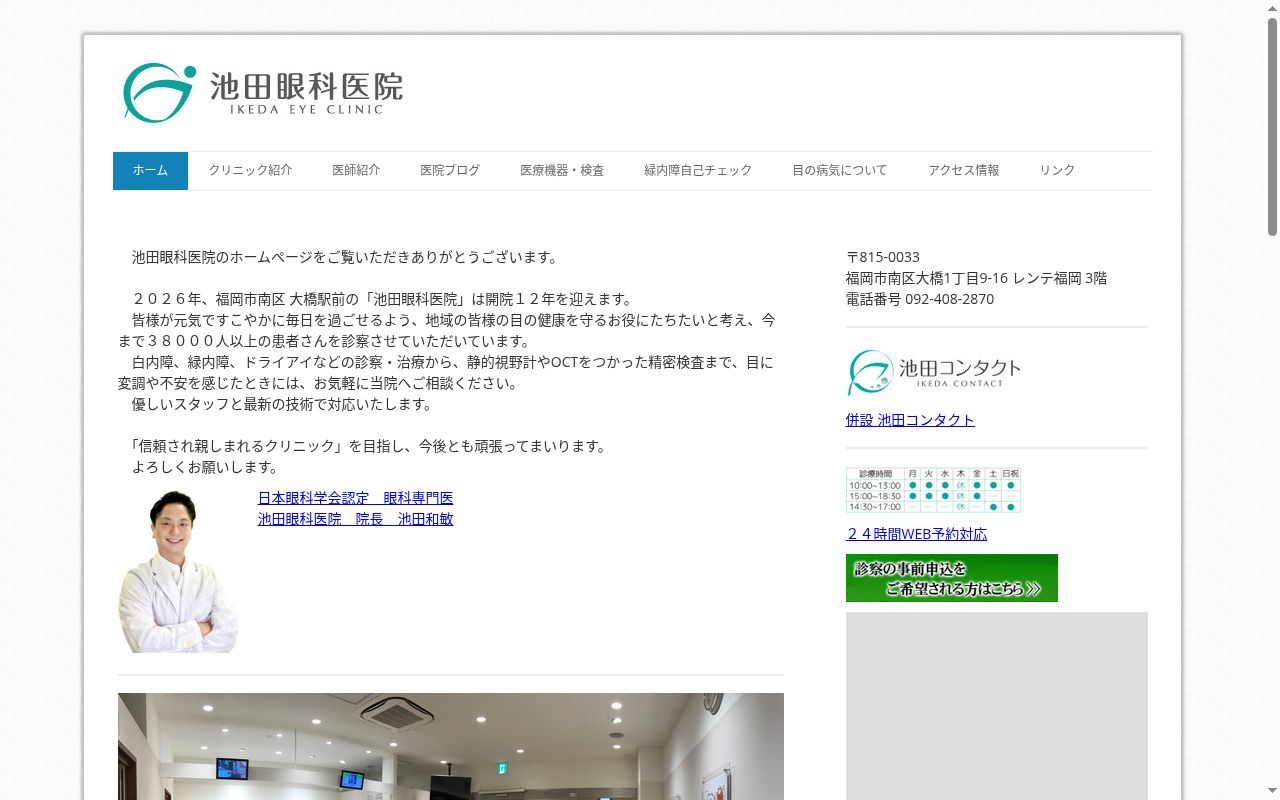The width and height of the screenshot is (1280, 800).
Task: Navigate to 目の病気について
Action: pos(840,171)
